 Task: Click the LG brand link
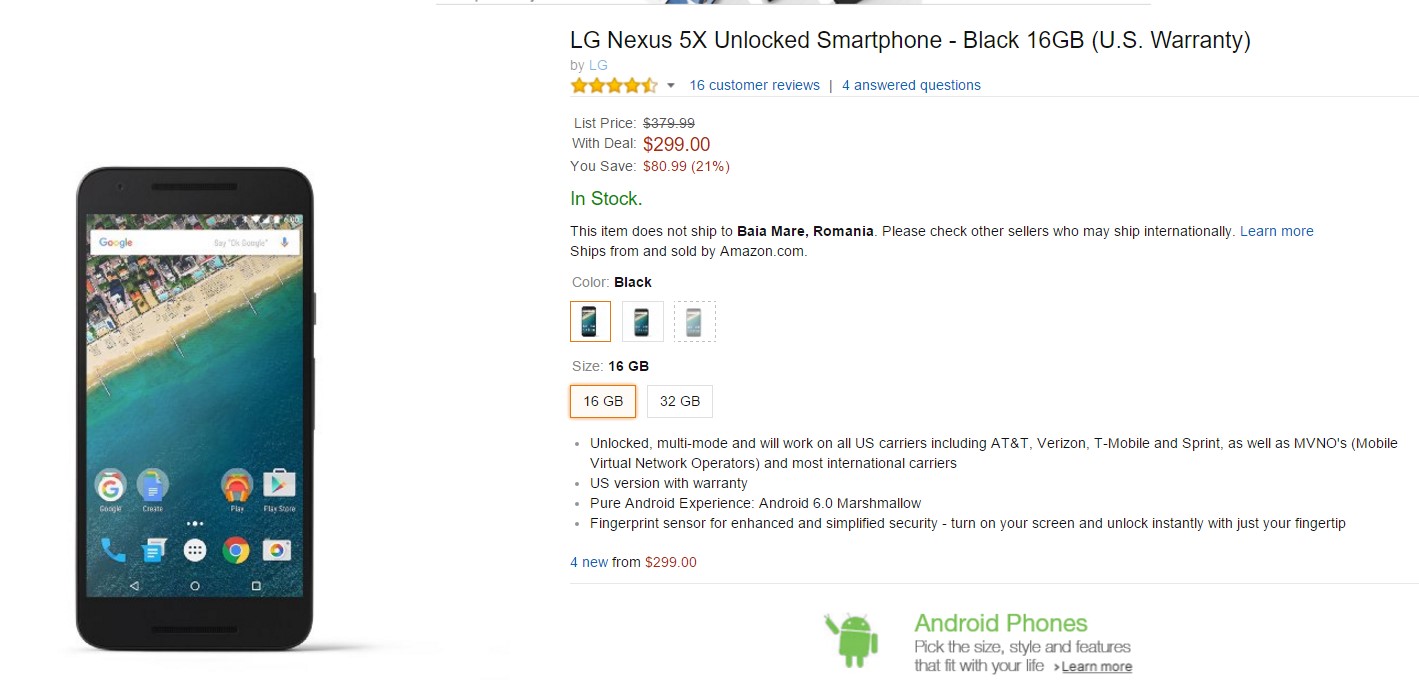point(598,65)
